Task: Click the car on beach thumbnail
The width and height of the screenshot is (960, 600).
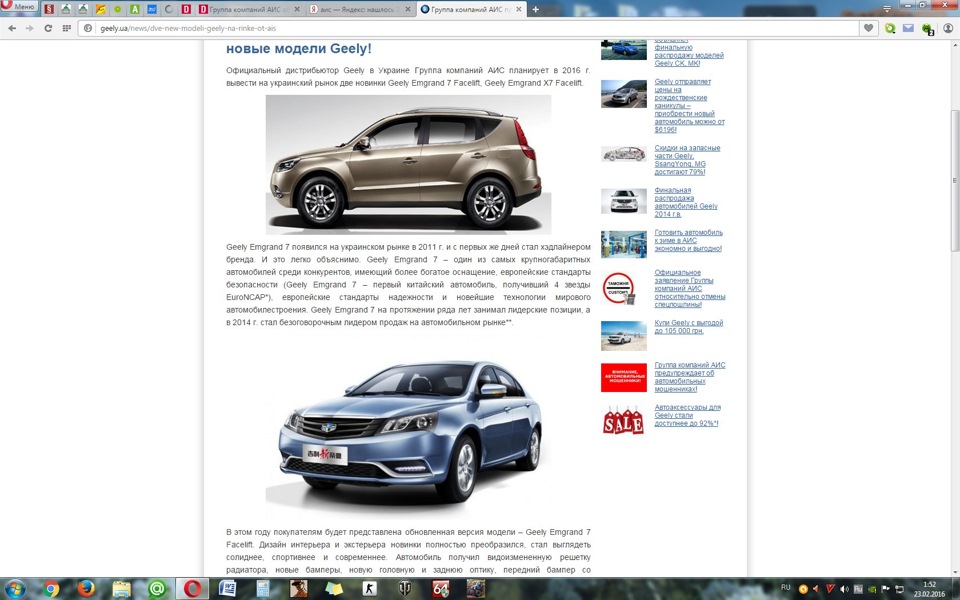Action: coord(623,336)
